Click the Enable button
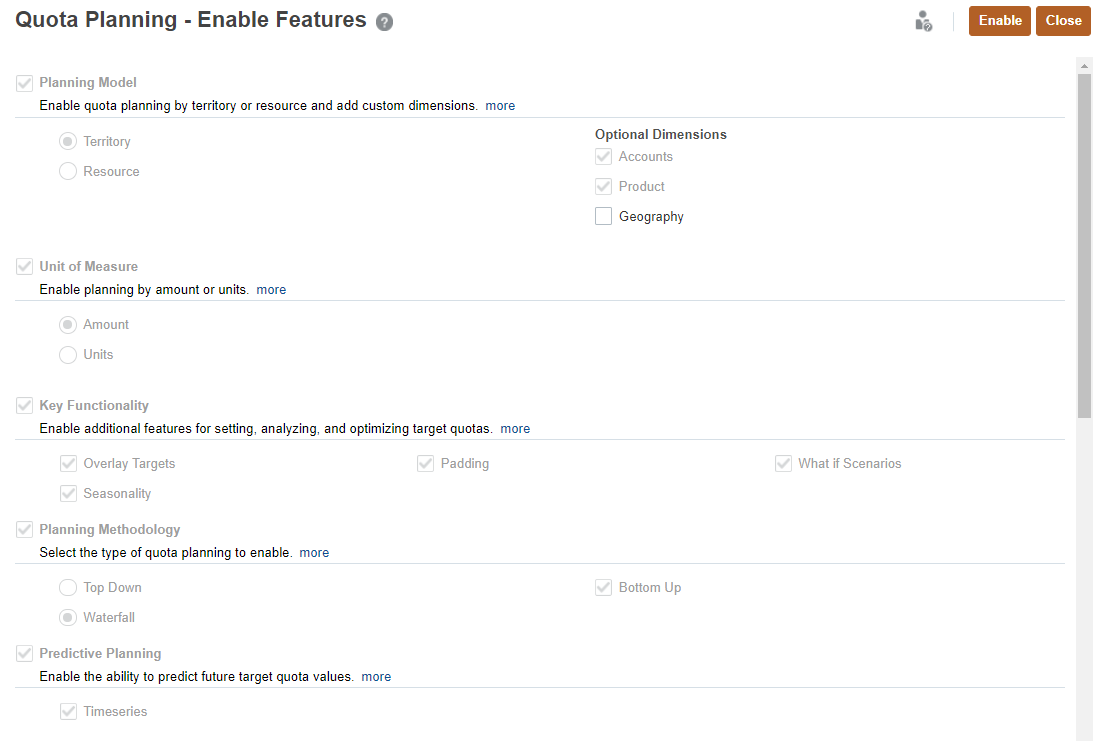This screenshot has height=741, width=1101. coord(999,20)
